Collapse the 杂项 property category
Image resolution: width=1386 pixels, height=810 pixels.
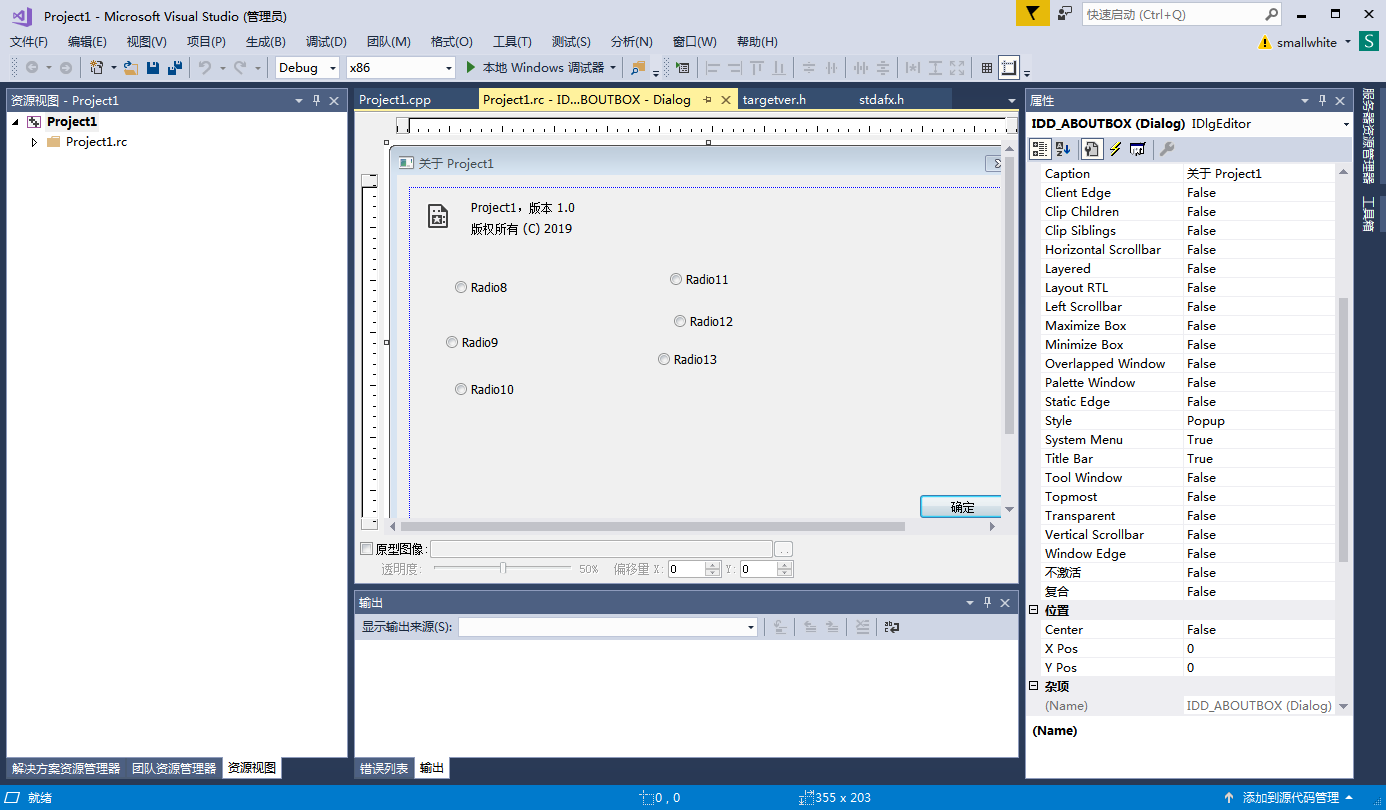point(1034,686)
